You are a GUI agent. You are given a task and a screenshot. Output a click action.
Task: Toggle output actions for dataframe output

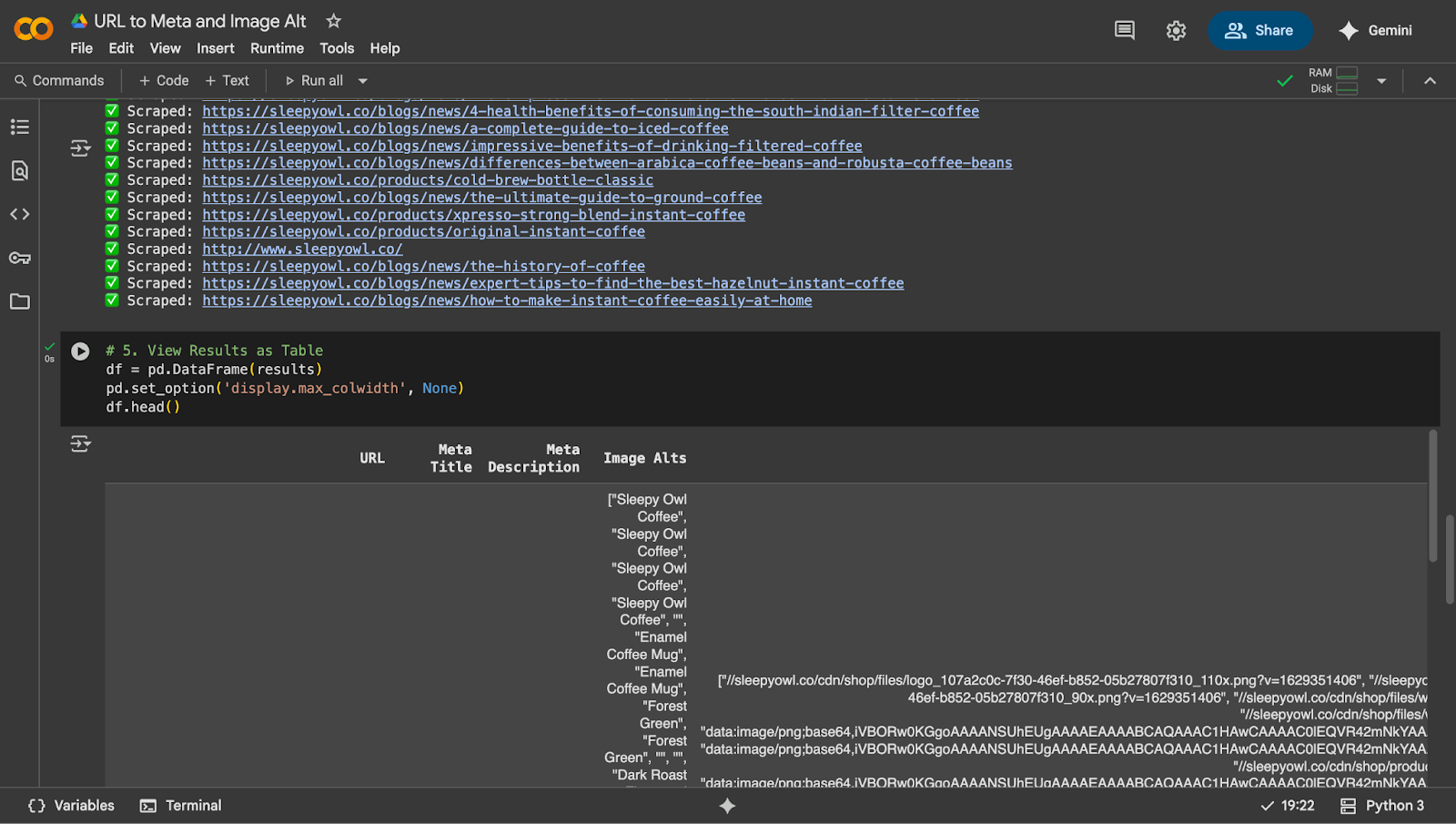click(x=80, y=444)
